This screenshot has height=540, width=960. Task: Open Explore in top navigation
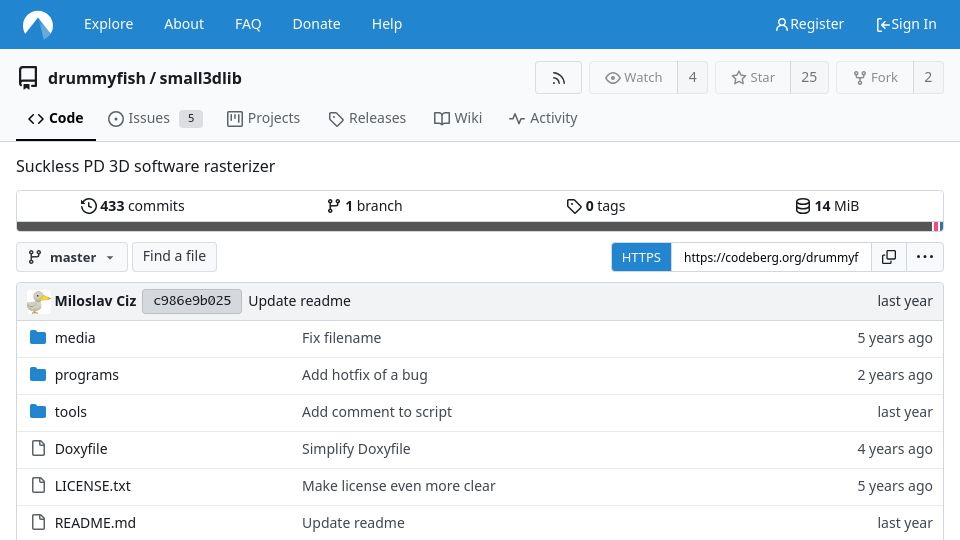[x=108, y=24]
